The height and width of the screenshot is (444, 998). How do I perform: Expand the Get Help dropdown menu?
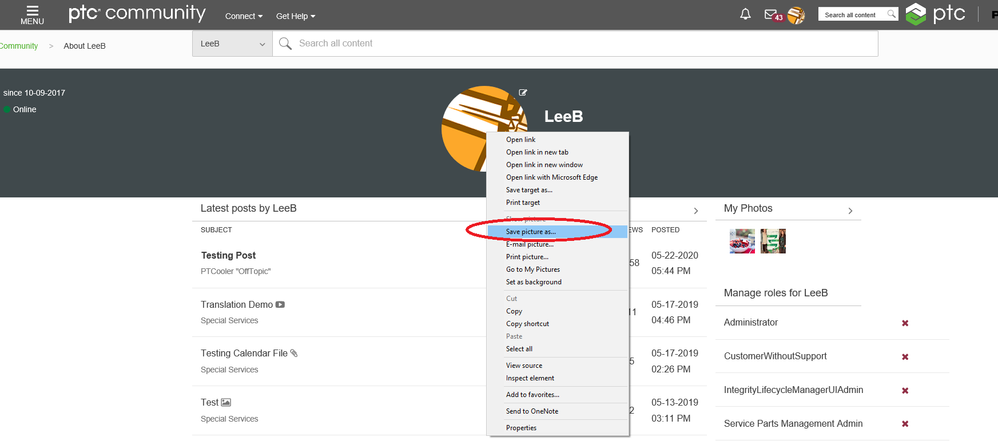(295, 17)
